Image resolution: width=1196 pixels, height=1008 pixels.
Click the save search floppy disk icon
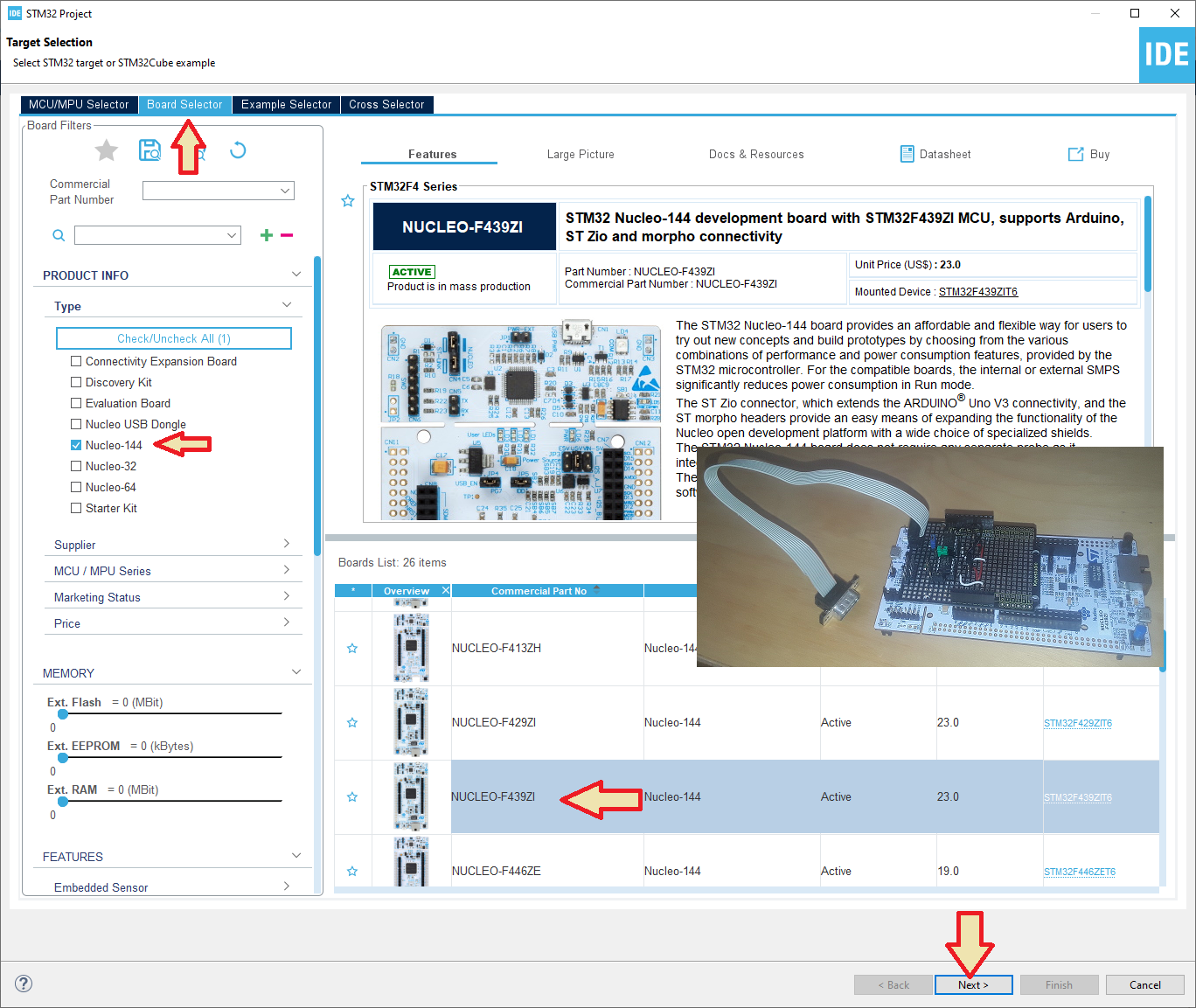pos(150,150)
